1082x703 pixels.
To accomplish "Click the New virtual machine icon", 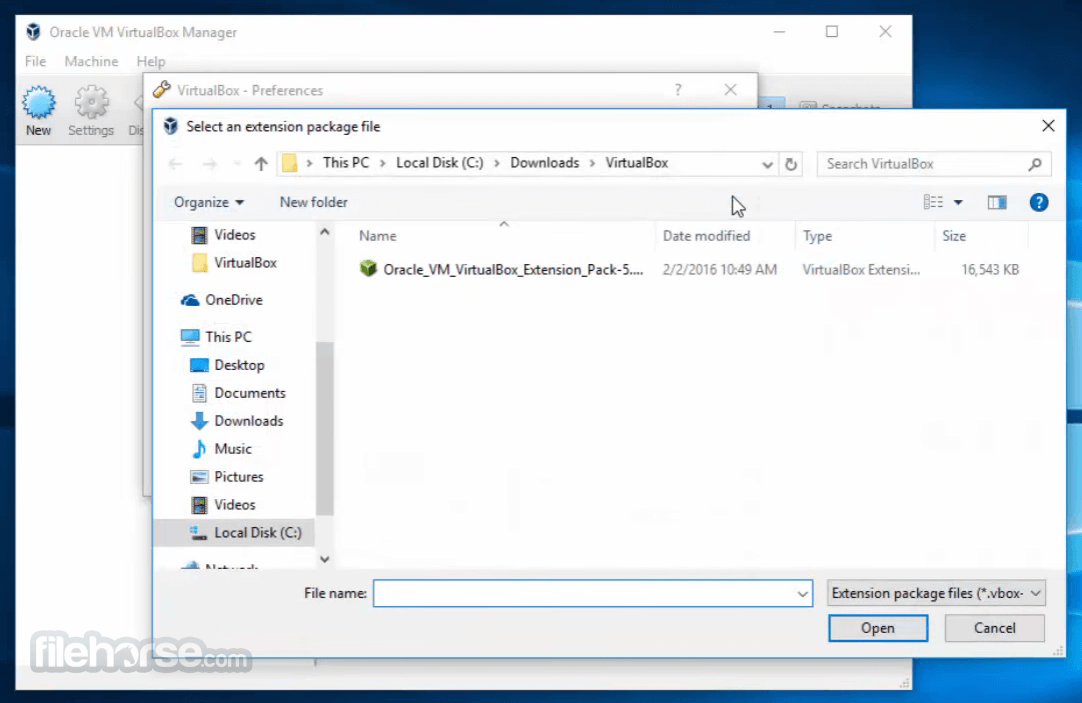I will [x=38, y=103].
